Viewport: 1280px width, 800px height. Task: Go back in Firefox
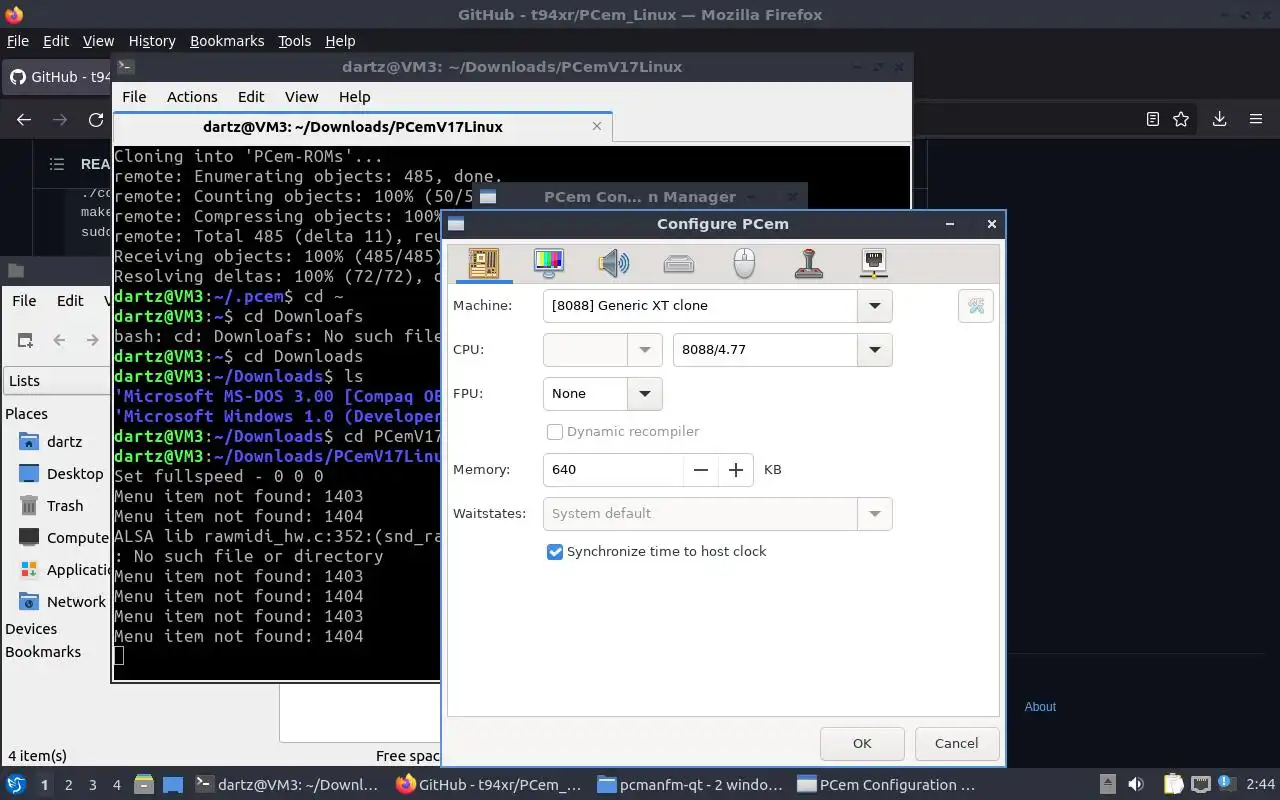24,119
